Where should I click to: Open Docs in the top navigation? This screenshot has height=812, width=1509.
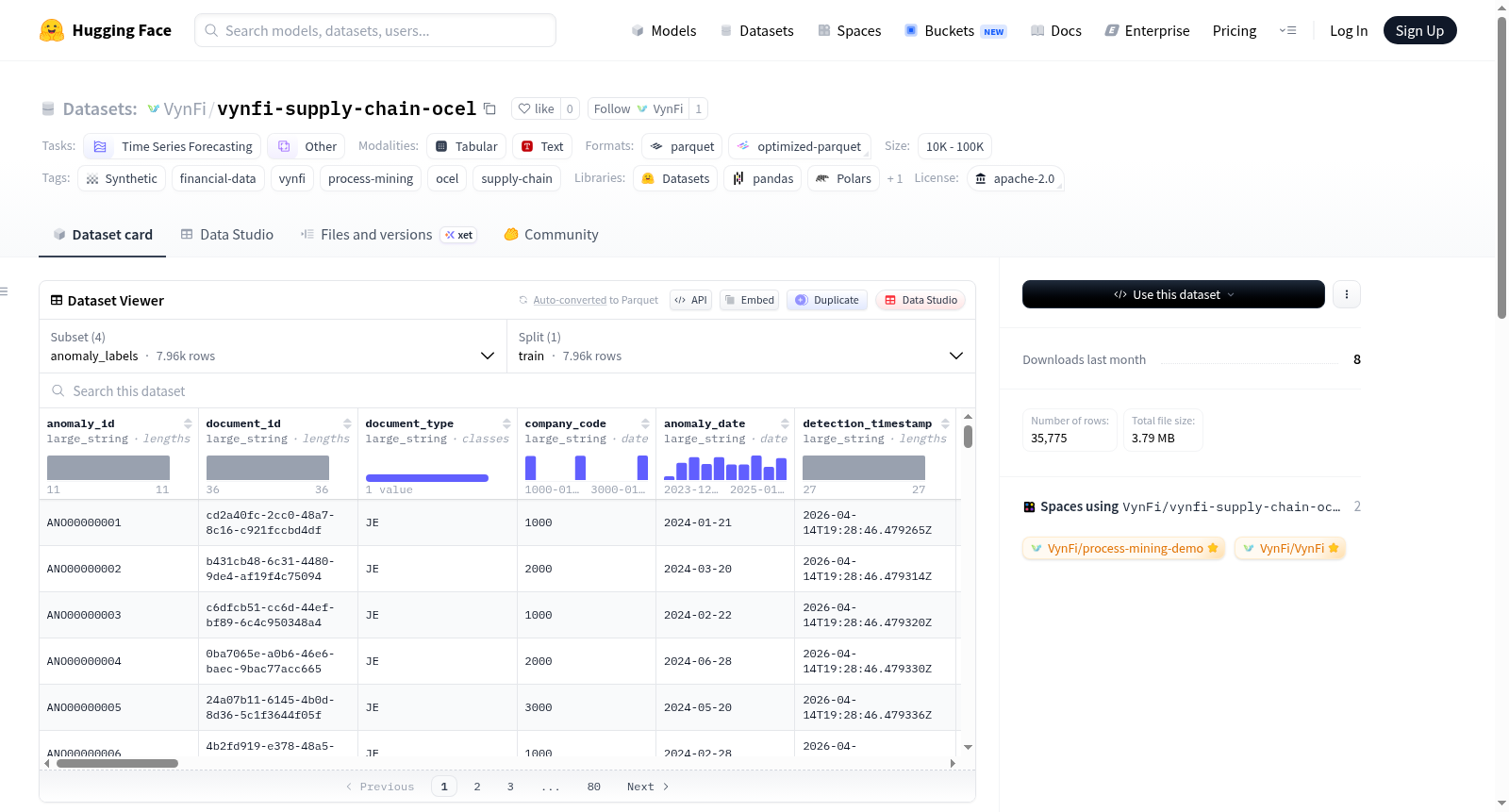[1056, 30]
